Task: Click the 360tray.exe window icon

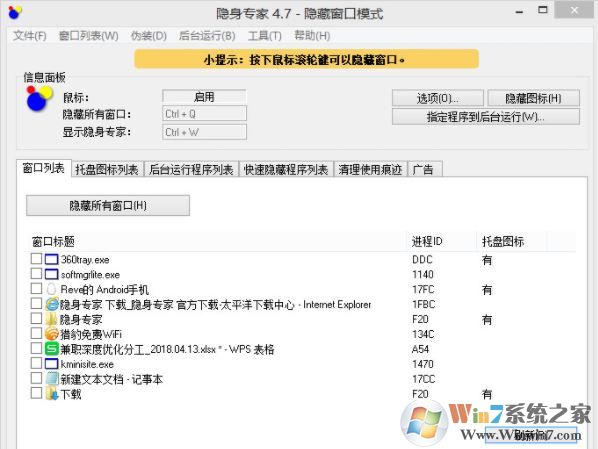Action: click(x=51, y=260)
